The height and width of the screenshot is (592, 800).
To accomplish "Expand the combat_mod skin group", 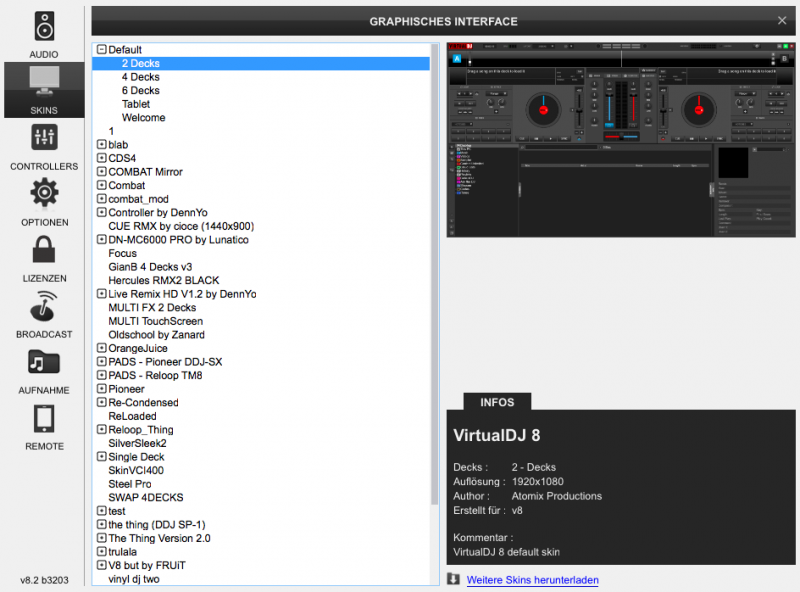I will (102, 199).
